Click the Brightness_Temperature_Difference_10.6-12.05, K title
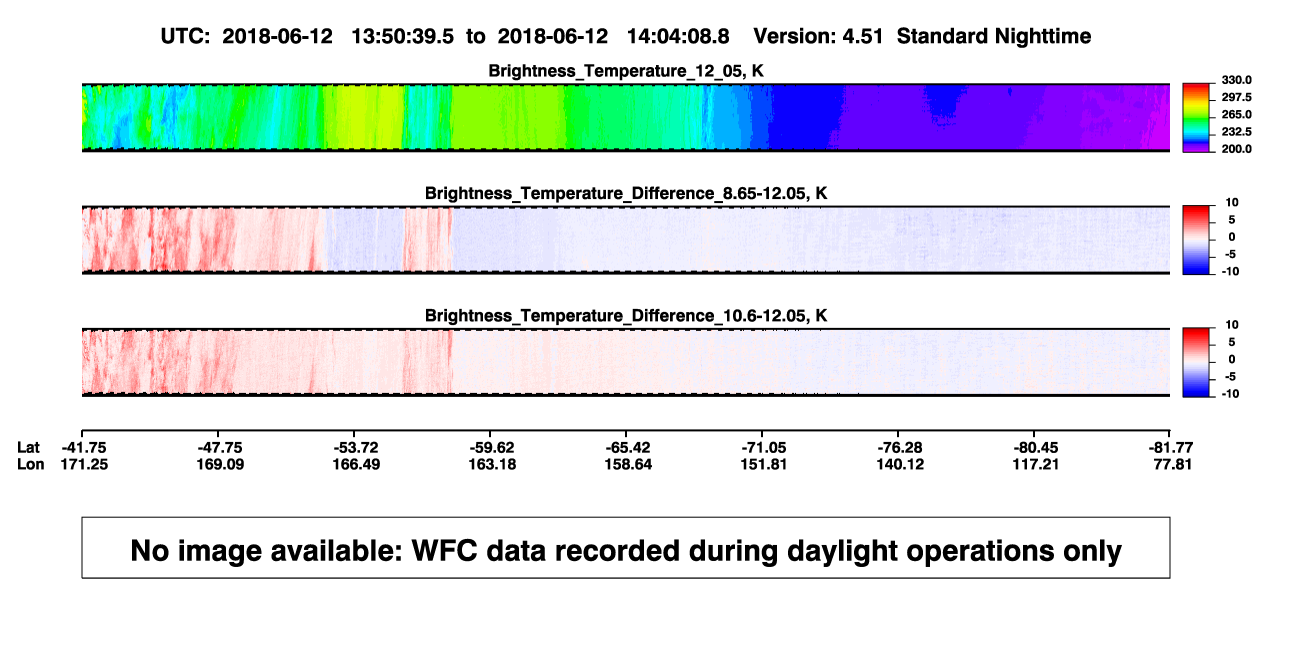The image size is (1300, 667). click(x=626, y=316)
